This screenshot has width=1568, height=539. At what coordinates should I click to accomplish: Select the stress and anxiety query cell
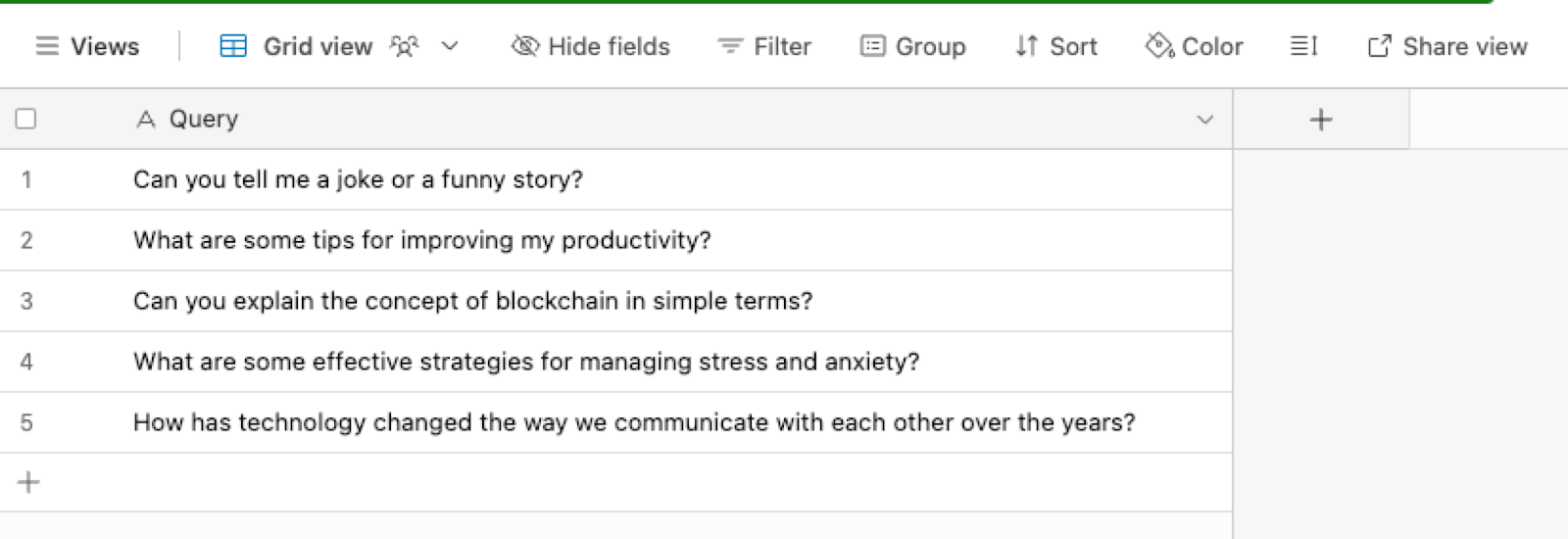pyautogui.click(x=676, y=362)
